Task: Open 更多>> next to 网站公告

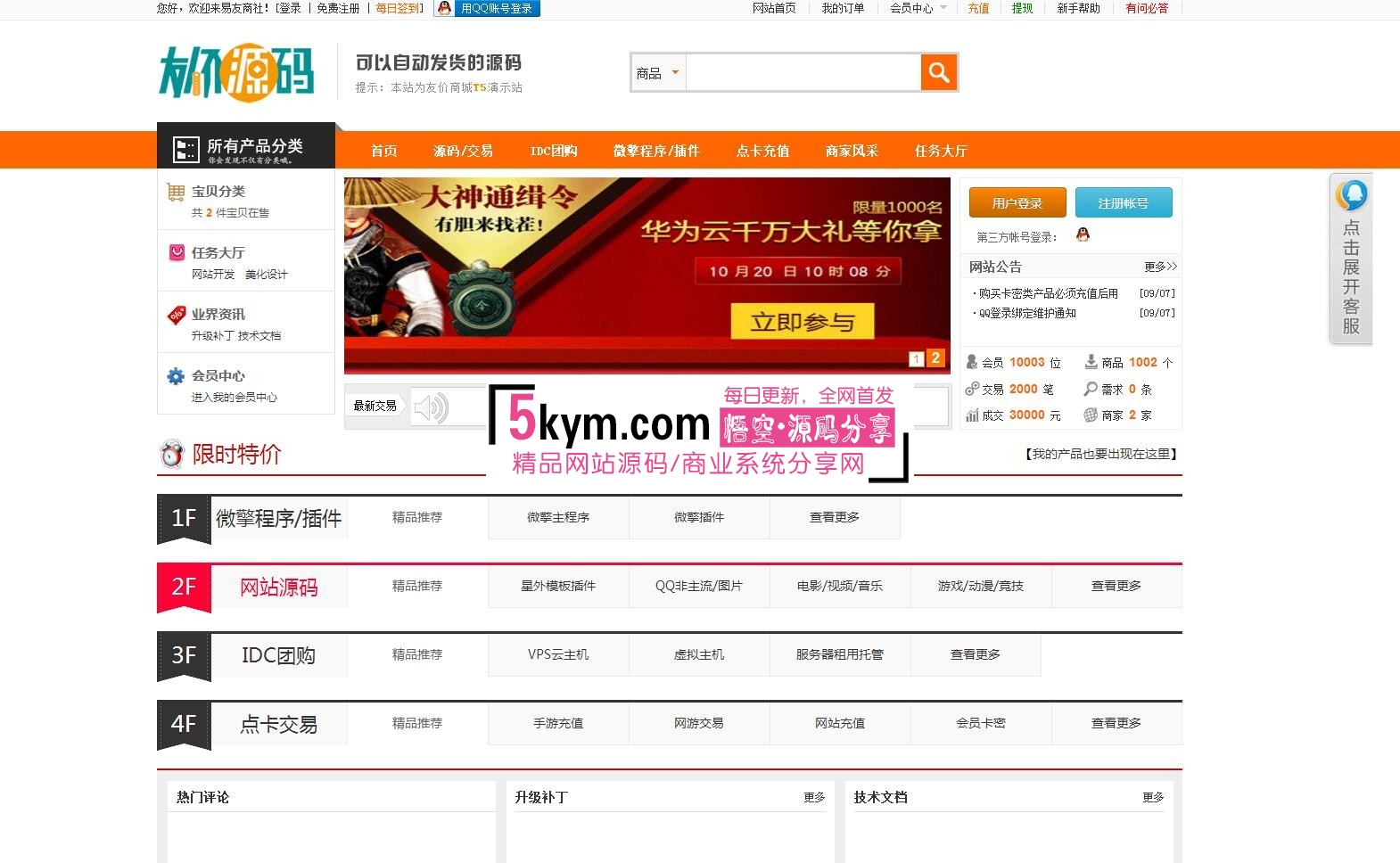Action: pyautogui.click(x=1161, y=267)
